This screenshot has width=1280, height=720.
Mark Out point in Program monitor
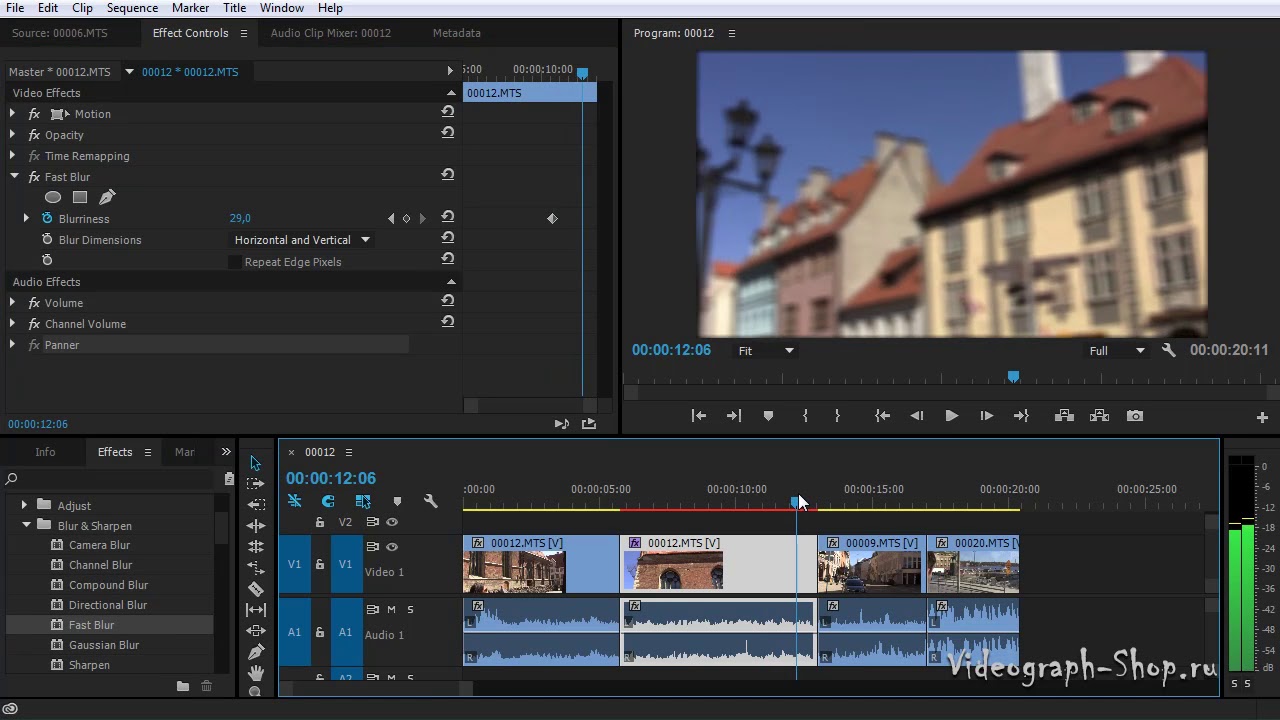pyautogui.click(x=837, y=416)
